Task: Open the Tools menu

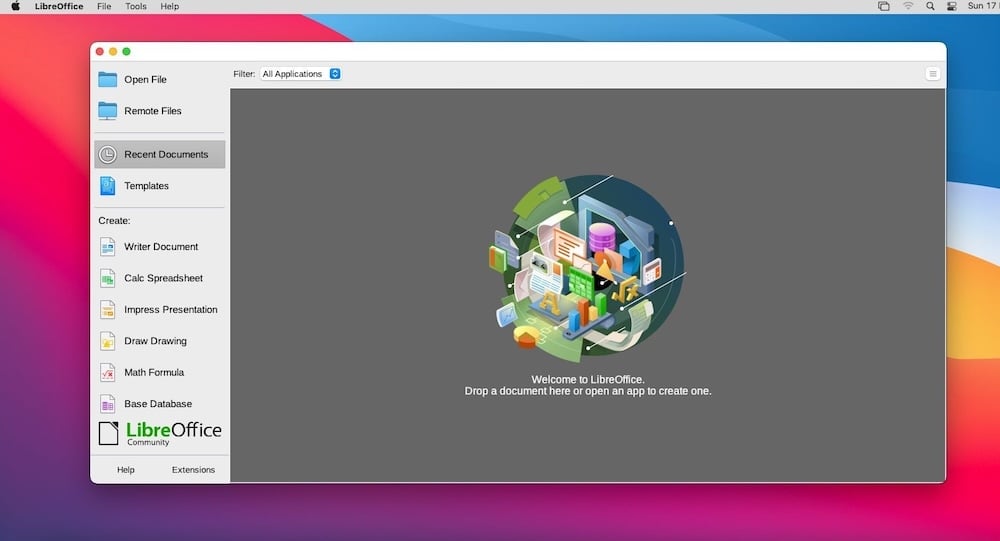Action: coord(136,6)
